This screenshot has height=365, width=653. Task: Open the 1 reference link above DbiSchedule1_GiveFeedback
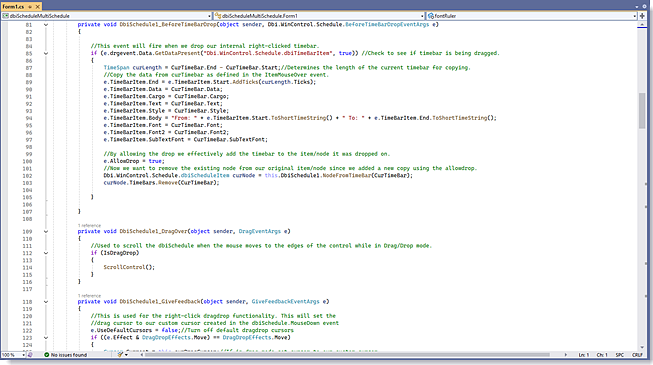[x=89, y=296]
